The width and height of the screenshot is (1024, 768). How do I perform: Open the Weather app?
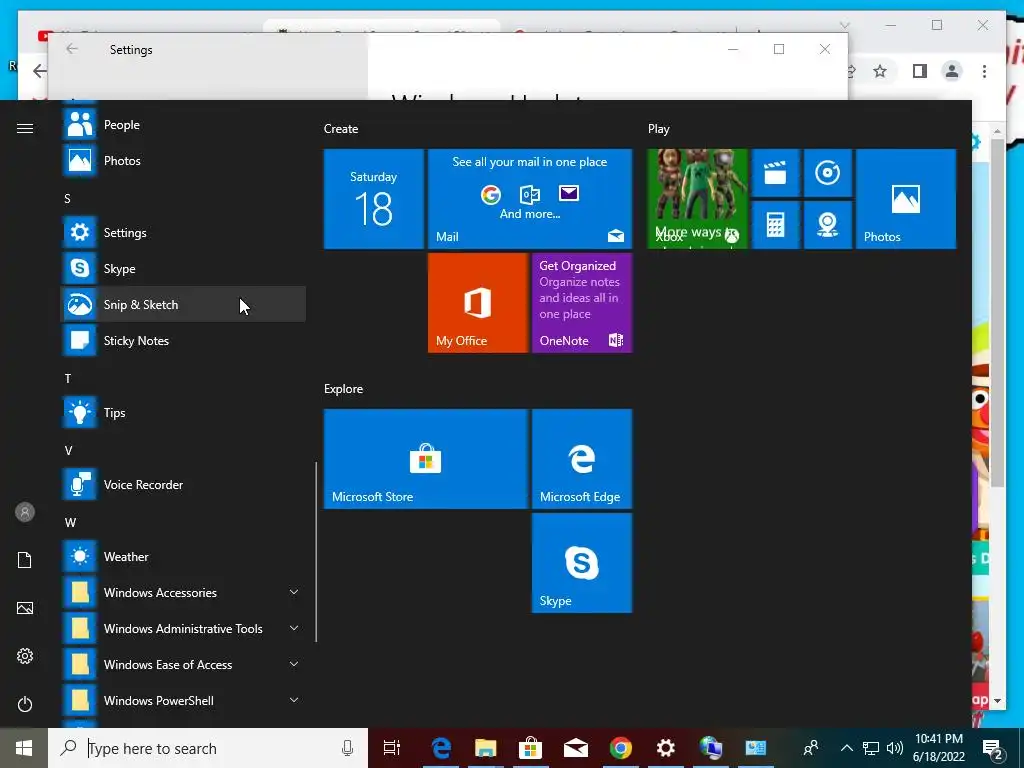(183, 556)
